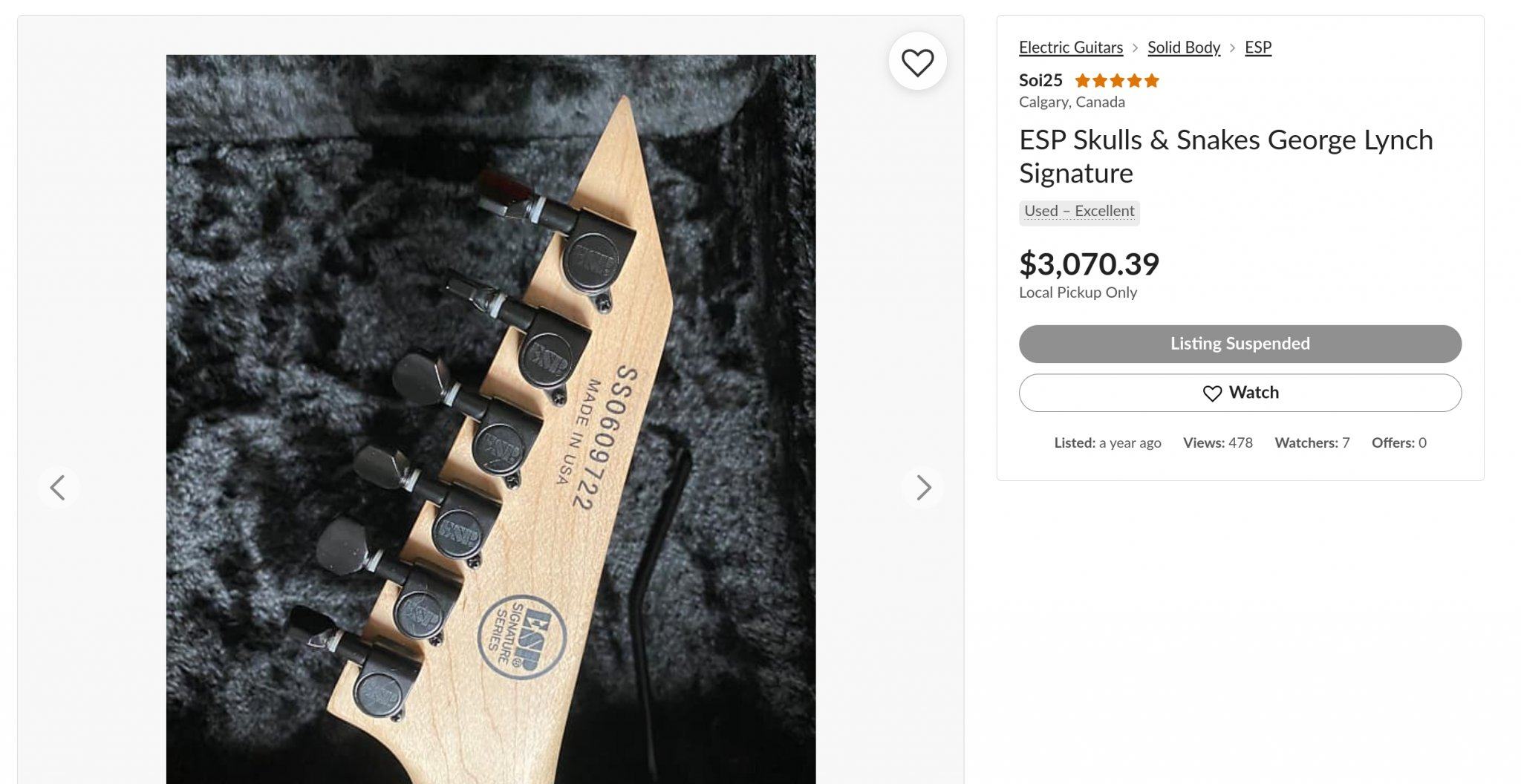Open the ESP brand breadcrumb link
Viewport: 1521px width, 784px height.
pyautogui.click(x=1257, y=48)
